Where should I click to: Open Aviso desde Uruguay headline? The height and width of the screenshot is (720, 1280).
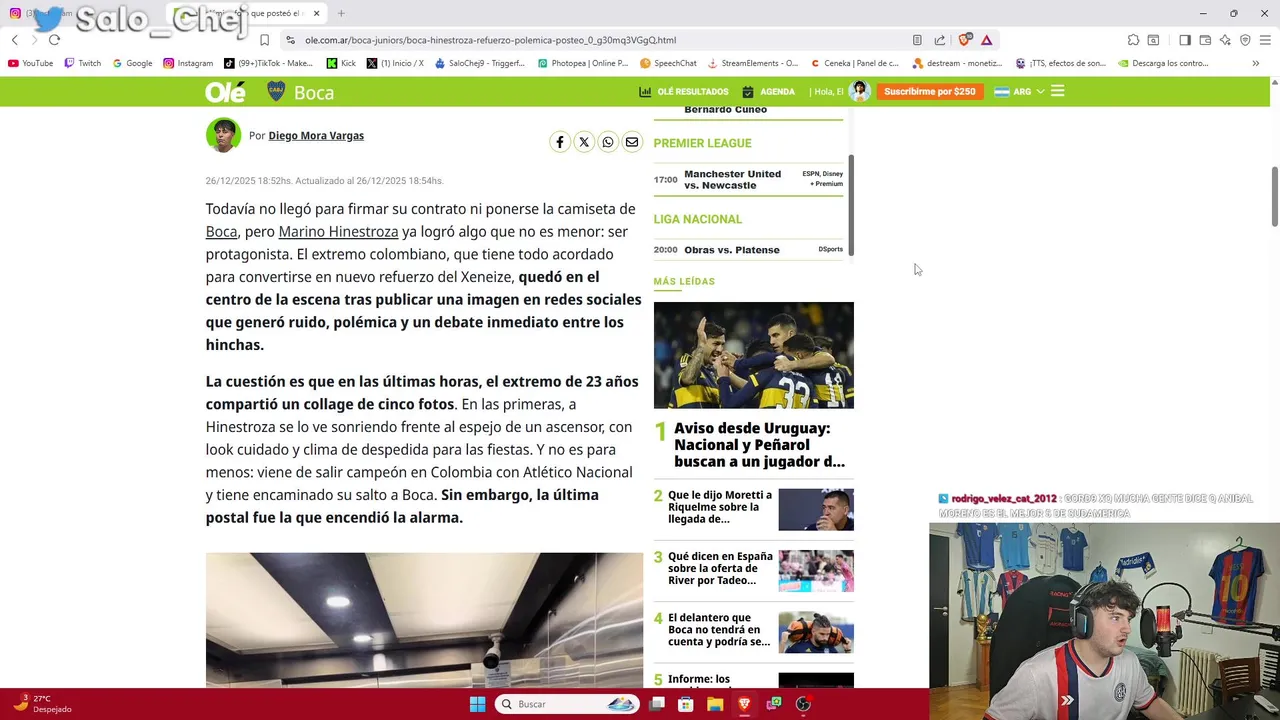[x=759, y=445]
